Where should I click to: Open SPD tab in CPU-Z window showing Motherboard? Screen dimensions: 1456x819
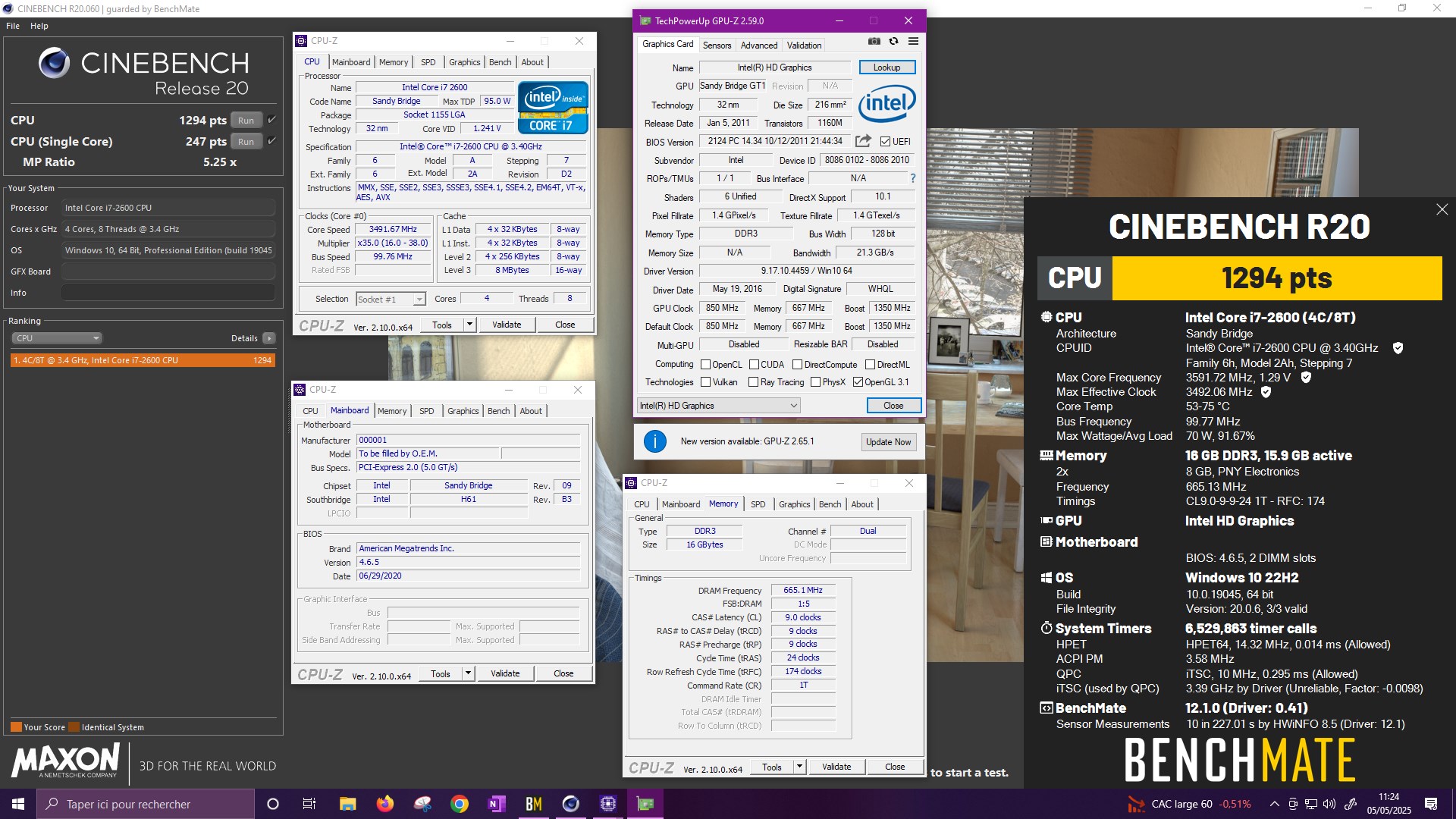tap(427, 411)
